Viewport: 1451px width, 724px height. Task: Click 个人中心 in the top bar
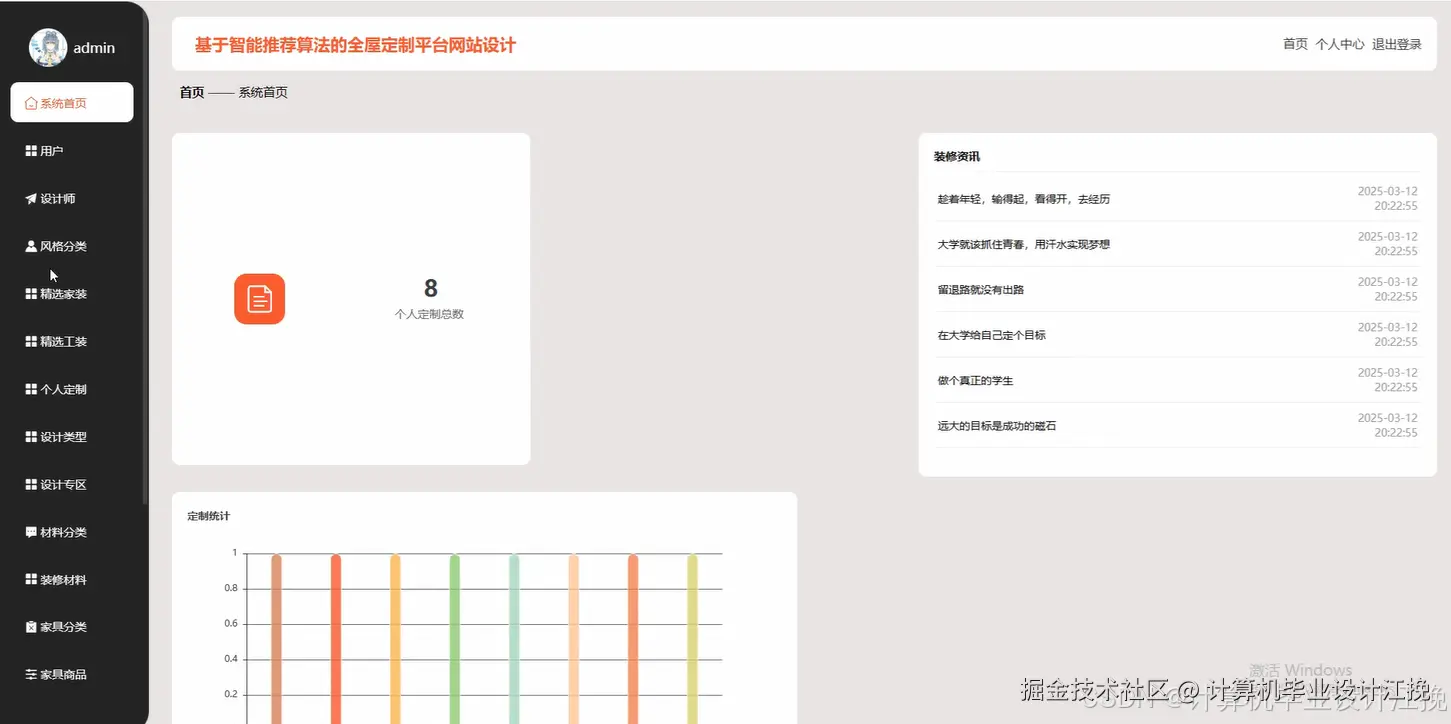point(1338,43)
